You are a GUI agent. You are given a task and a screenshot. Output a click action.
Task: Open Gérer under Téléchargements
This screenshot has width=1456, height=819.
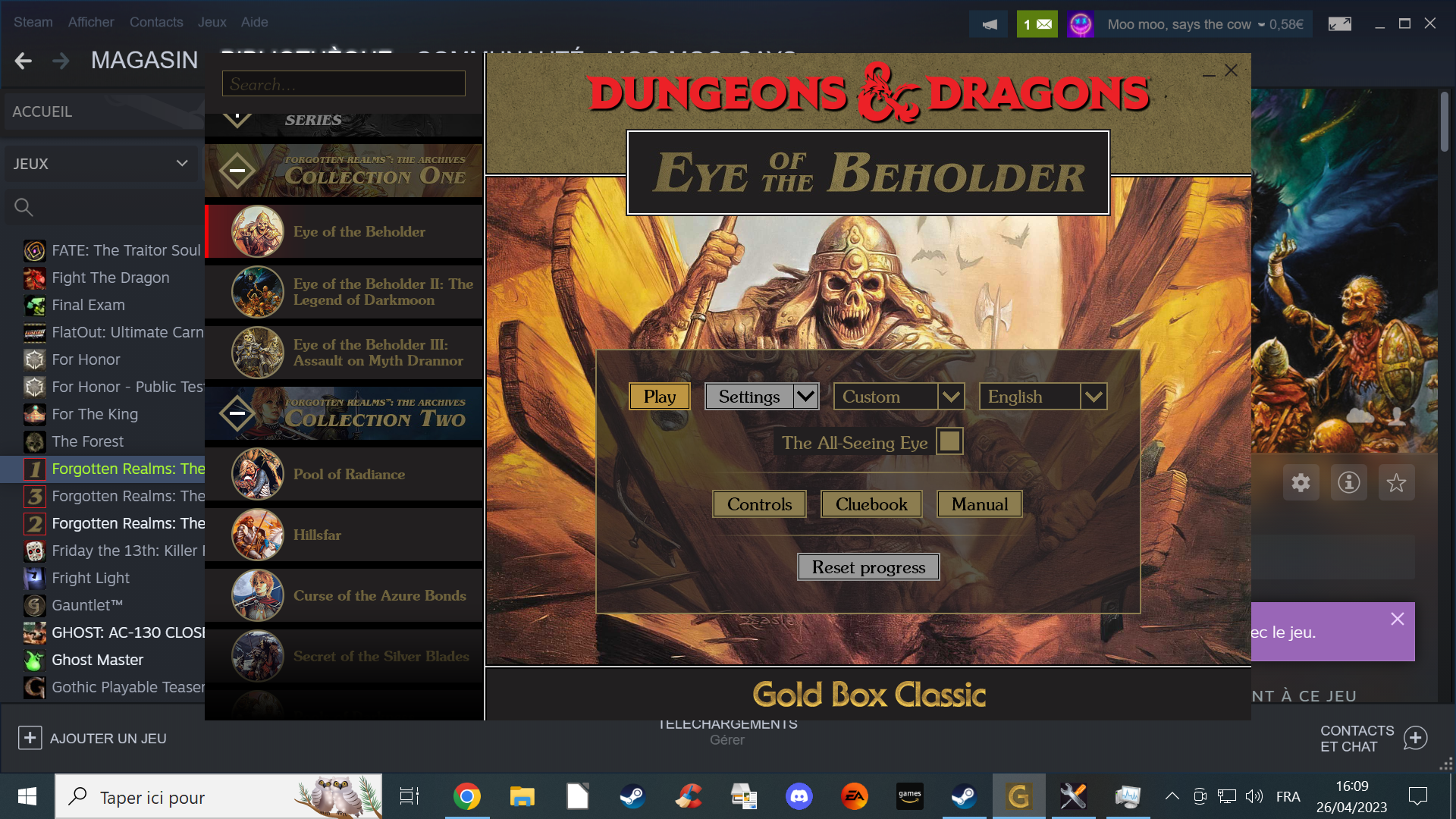point(727,740)
